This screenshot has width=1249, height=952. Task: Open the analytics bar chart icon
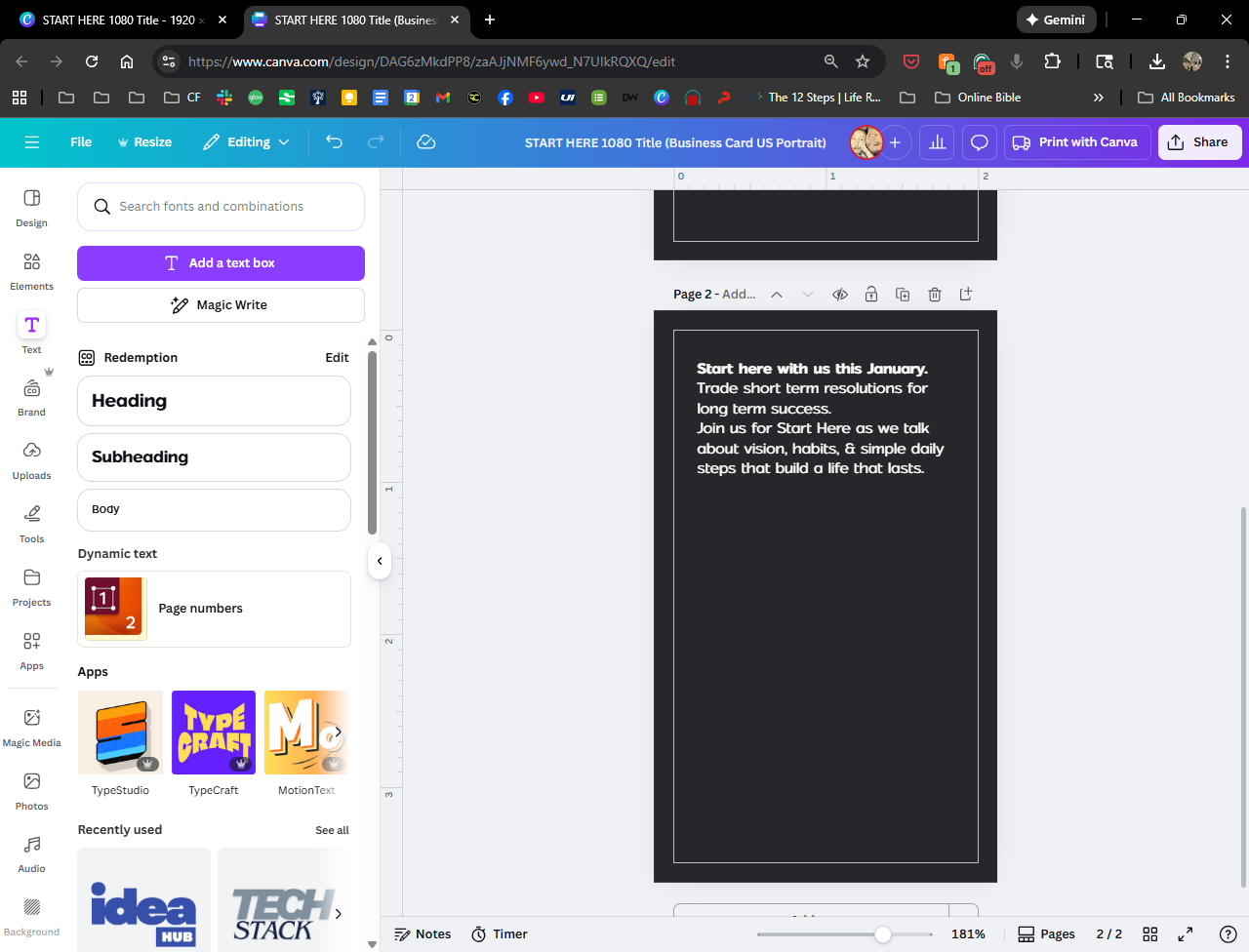tap(937, 142)
